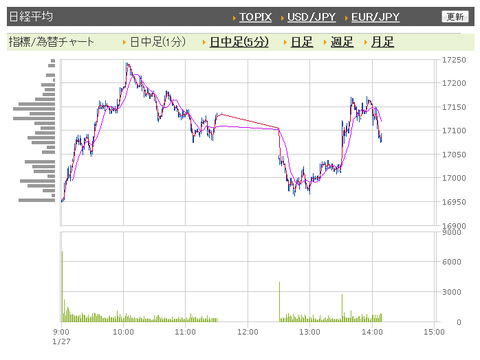
Task: Switch to 日足 daily chart
Action: click(x=302, y=42)
